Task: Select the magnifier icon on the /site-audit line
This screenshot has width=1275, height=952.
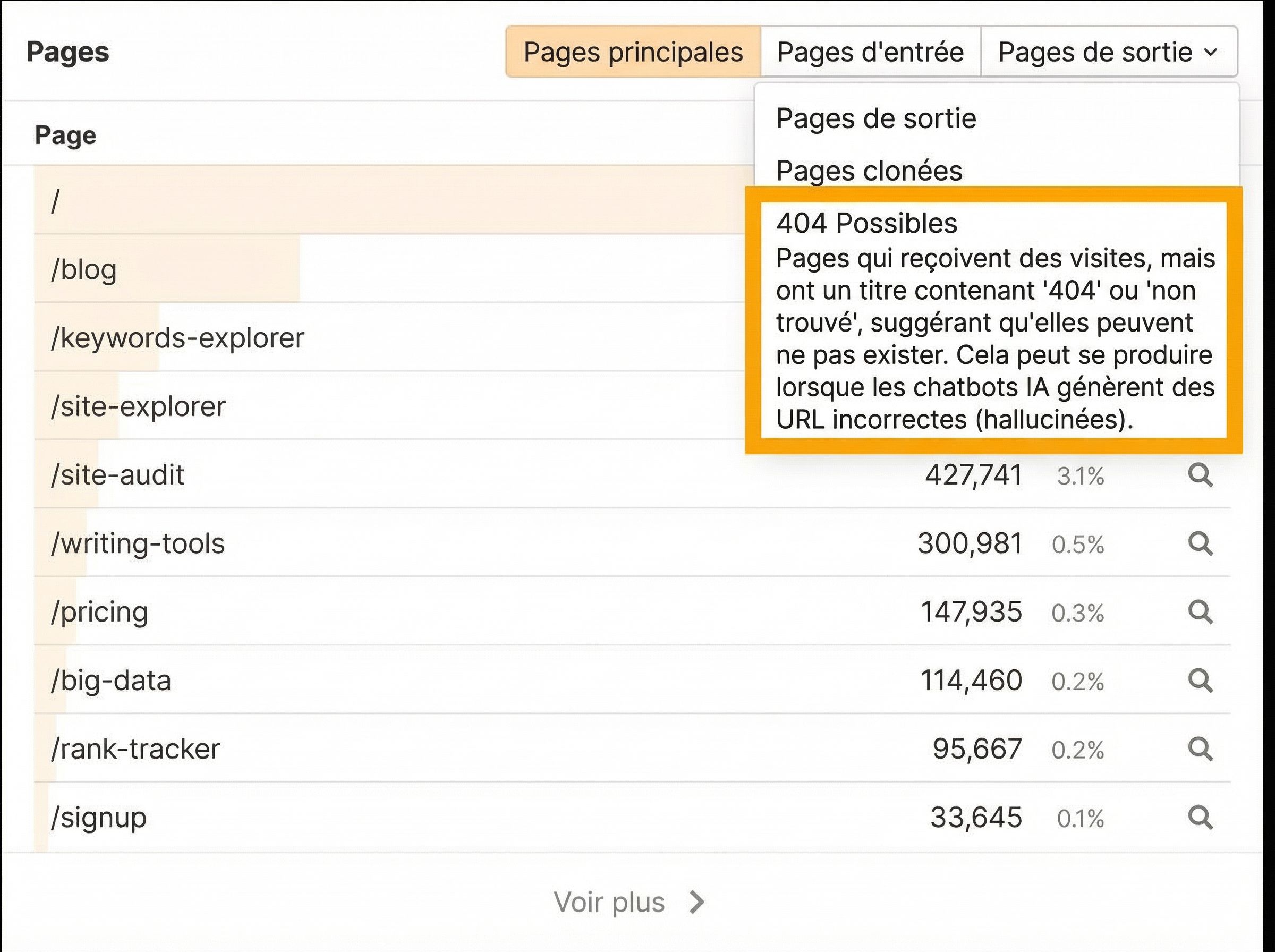Action: 1201,475
